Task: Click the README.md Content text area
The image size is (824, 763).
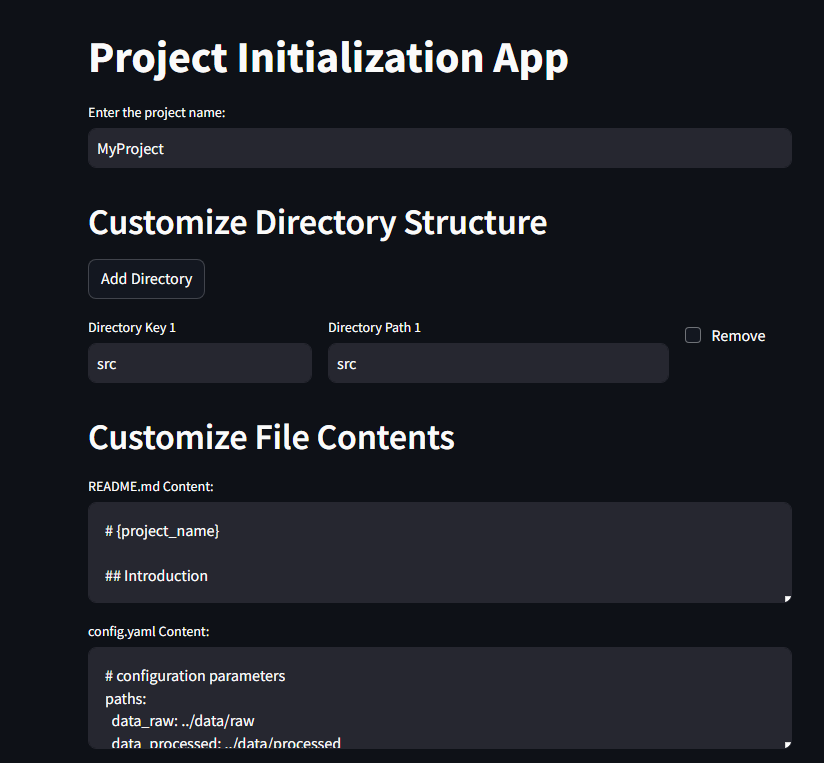Action: point(439,553)
